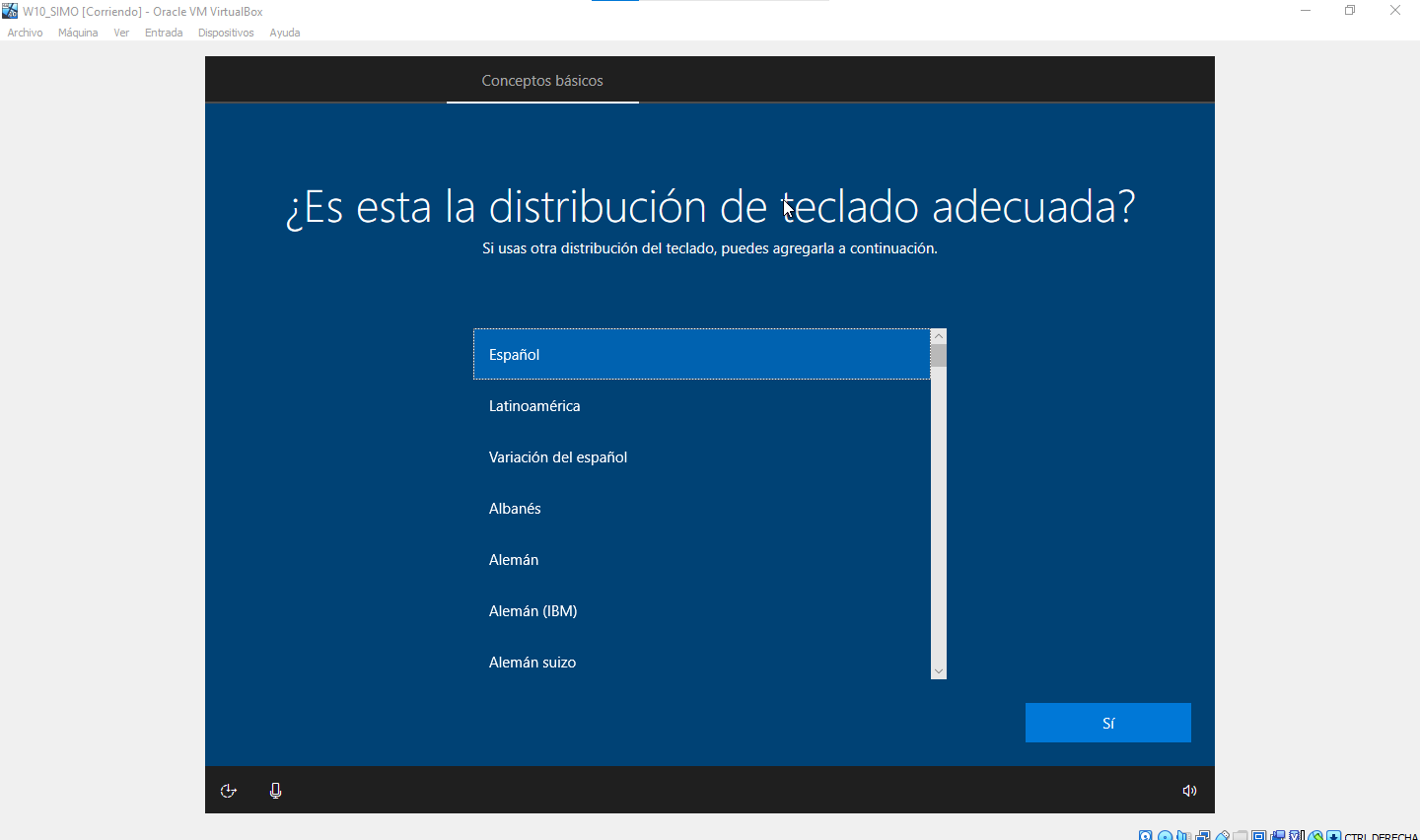Click the volume speaker icon
Image resolution: width=1420 pixels, height=840 pixels.
[x=1189, y=791]
